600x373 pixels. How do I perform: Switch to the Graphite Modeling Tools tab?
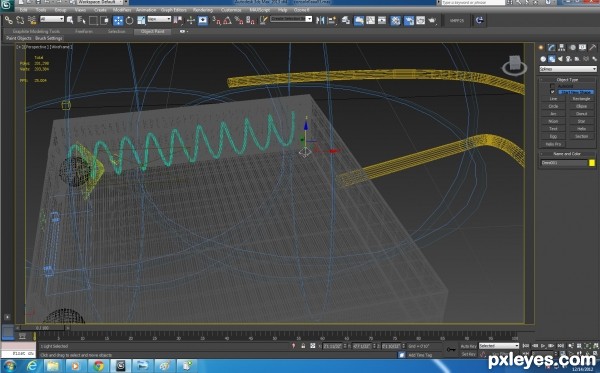pos(37,31)
